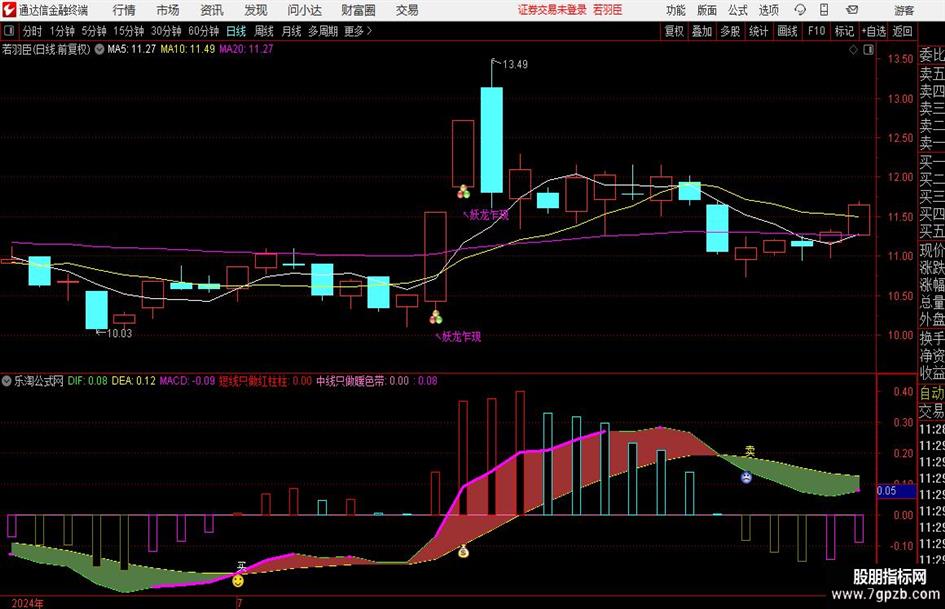The width and height of the screenshot is (945, 609).
Task: Click the 返回 back button
Action: 902,31
